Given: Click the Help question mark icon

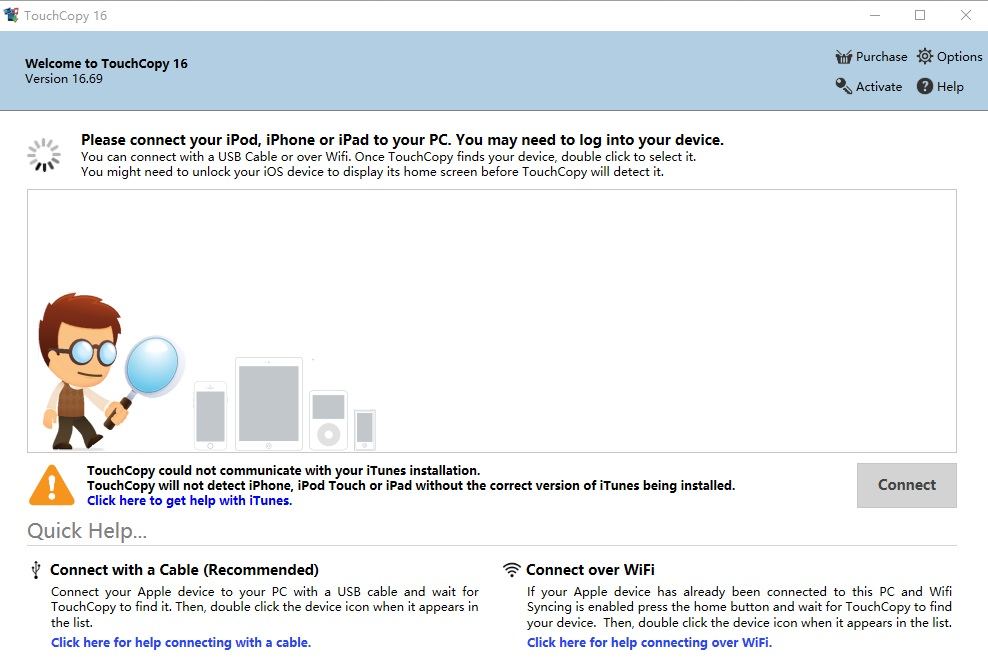Looking at the screenshot, I should (924, 86).
